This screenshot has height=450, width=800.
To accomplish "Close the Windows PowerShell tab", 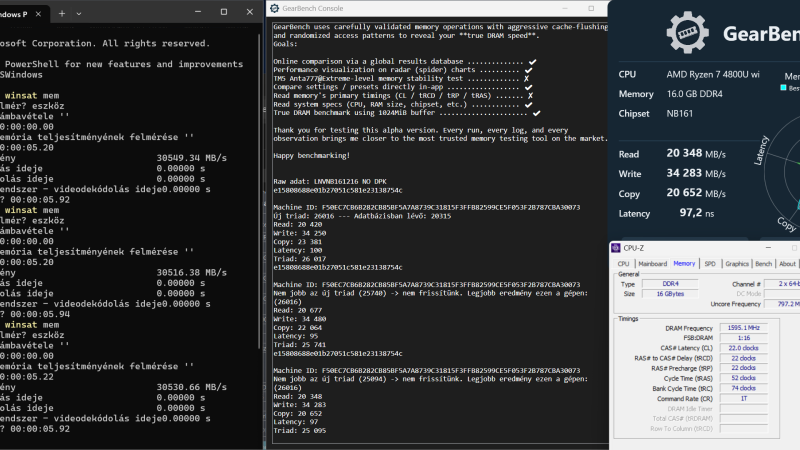I will pos(38,14).
